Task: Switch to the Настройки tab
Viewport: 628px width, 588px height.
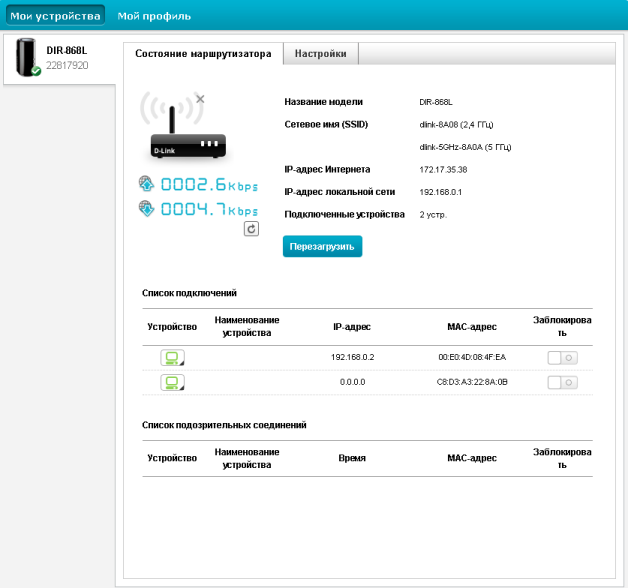Action: (320, 54)
